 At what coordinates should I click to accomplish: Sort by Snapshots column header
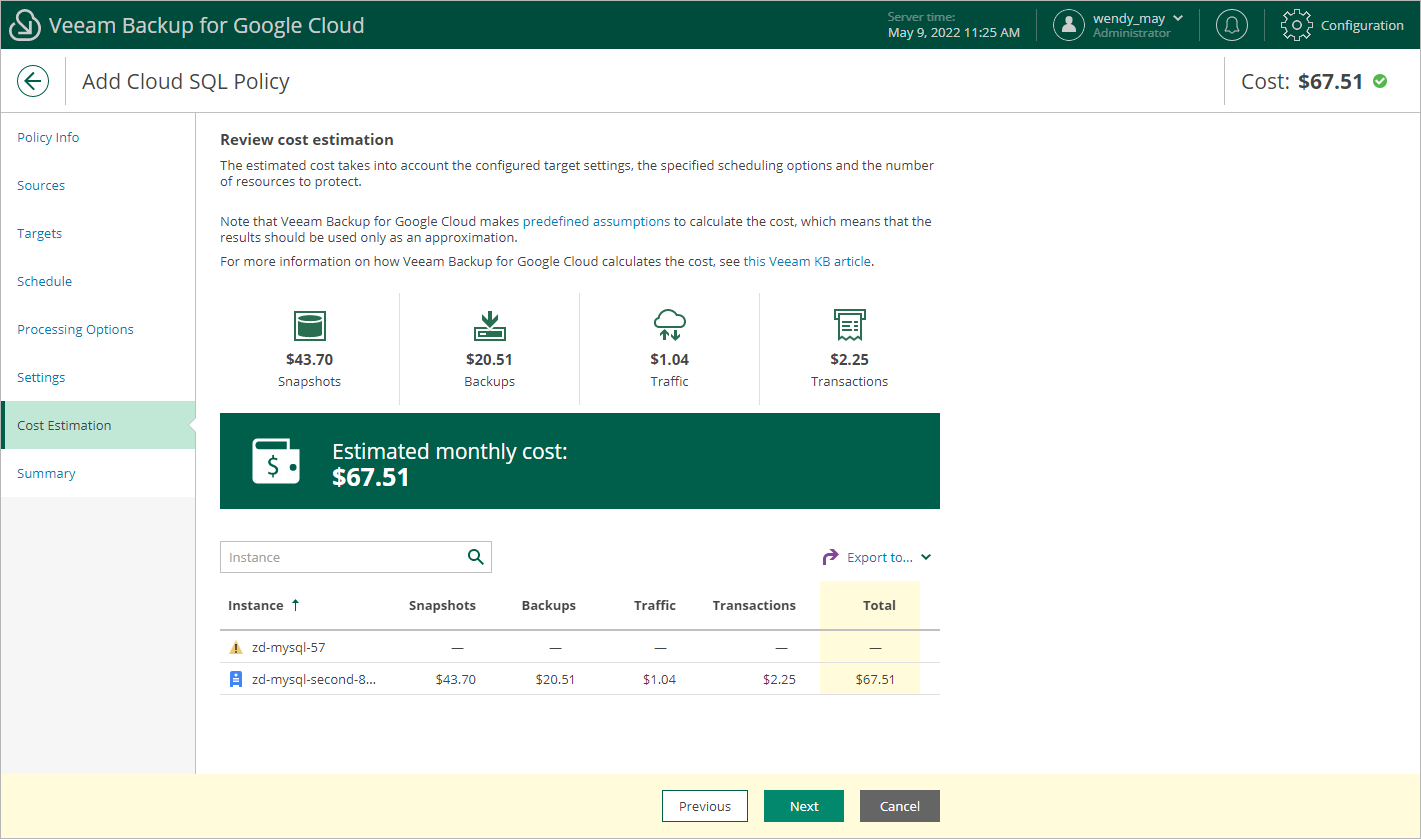[x=442, y=605]
